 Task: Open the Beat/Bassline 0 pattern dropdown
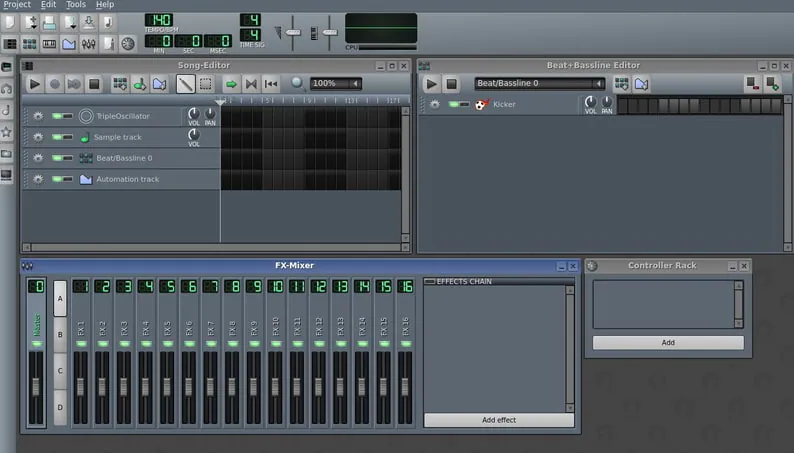click(540, 84)
